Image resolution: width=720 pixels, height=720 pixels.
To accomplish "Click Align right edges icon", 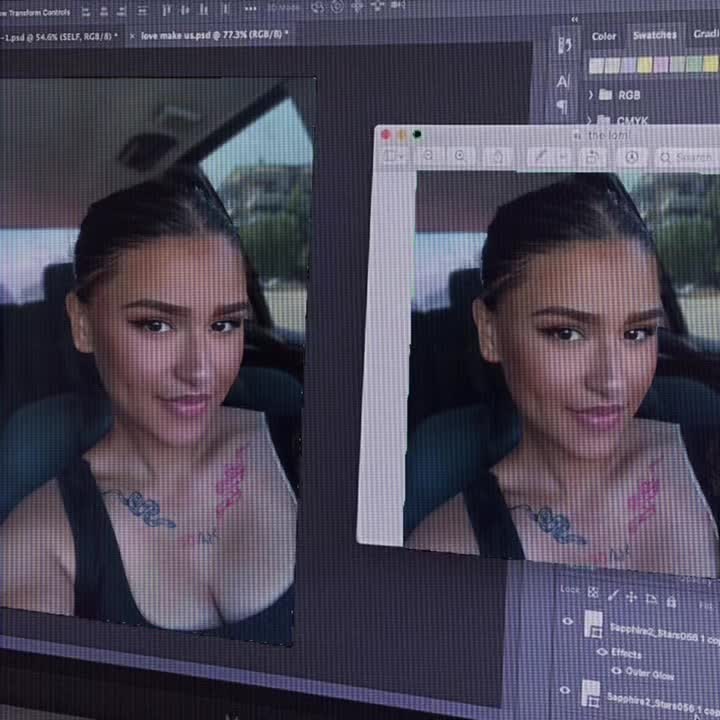I will coord(121,11).
